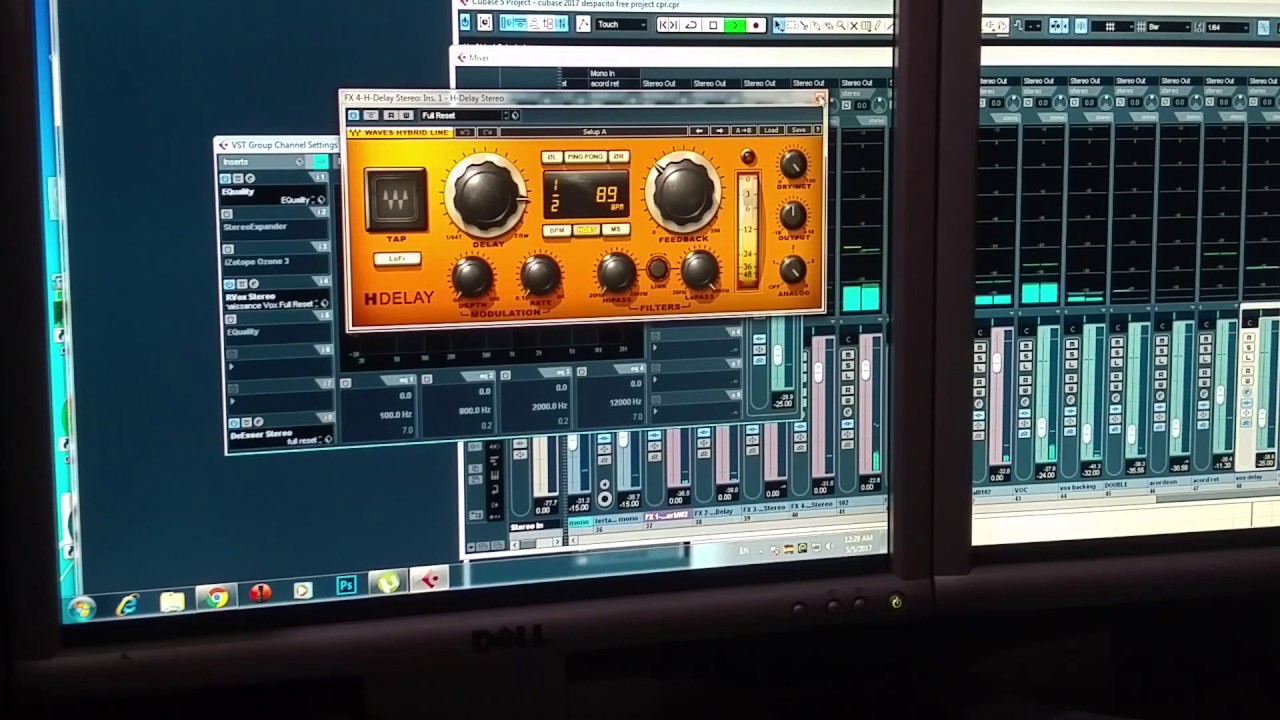1280x720 pixels.
Task: Select MS delay time mode
Action: [616, 230]
